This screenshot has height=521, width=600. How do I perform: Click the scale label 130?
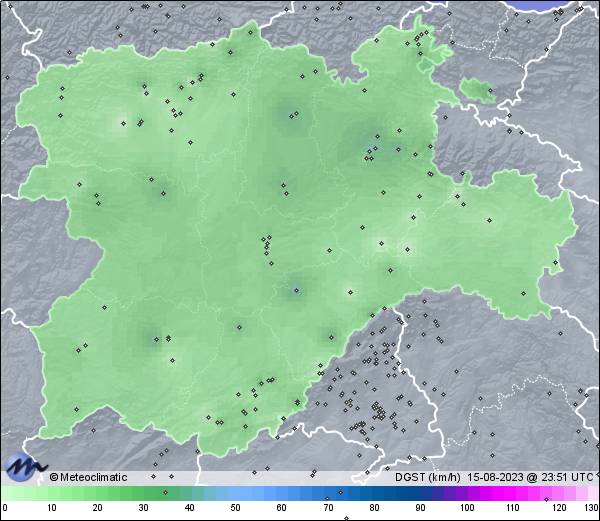pos(592,508)
